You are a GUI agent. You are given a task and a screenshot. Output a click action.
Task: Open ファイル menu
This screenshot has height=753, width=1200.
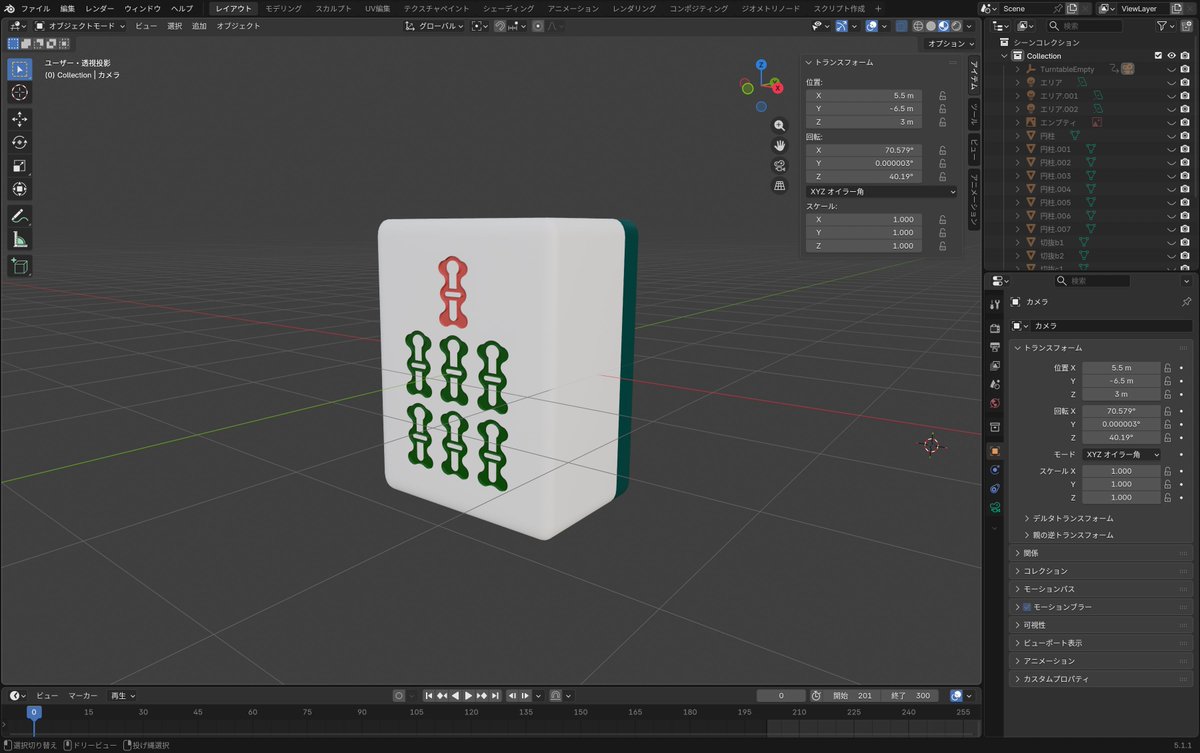tap(35, 8)
